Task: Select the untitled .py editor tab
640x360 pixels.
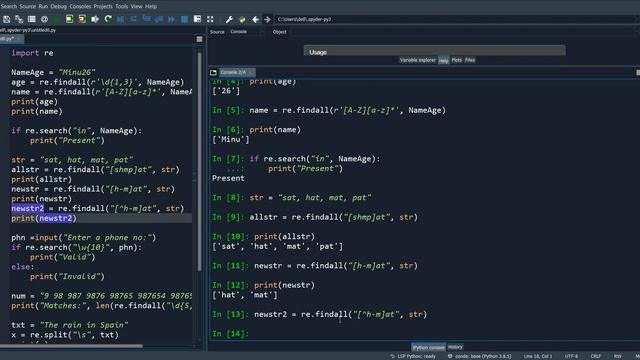Action: tap(11, 39)
